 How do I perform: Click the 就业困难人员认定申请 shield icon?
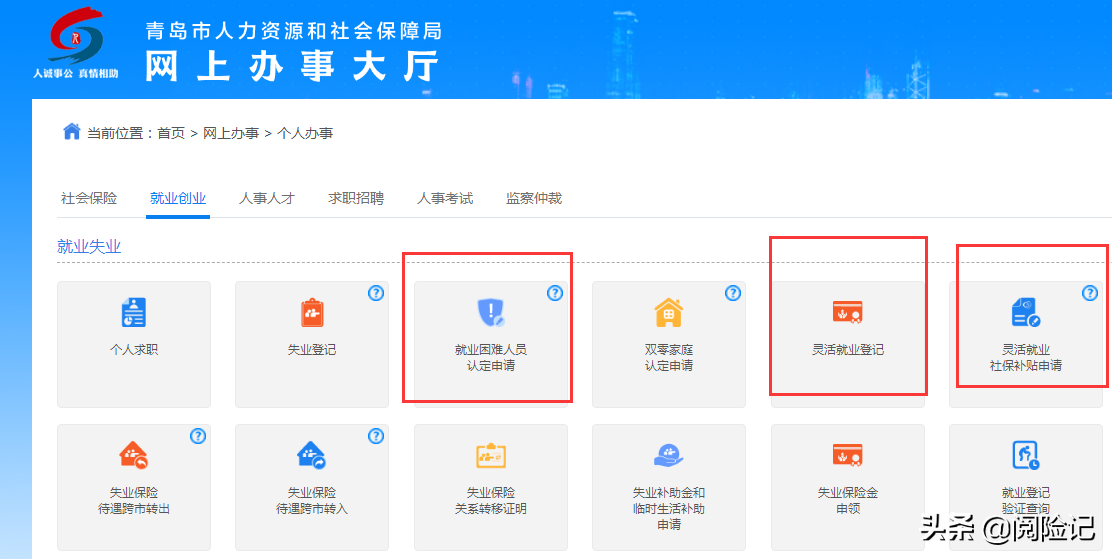pyautogui.click(x=491, y=312)
